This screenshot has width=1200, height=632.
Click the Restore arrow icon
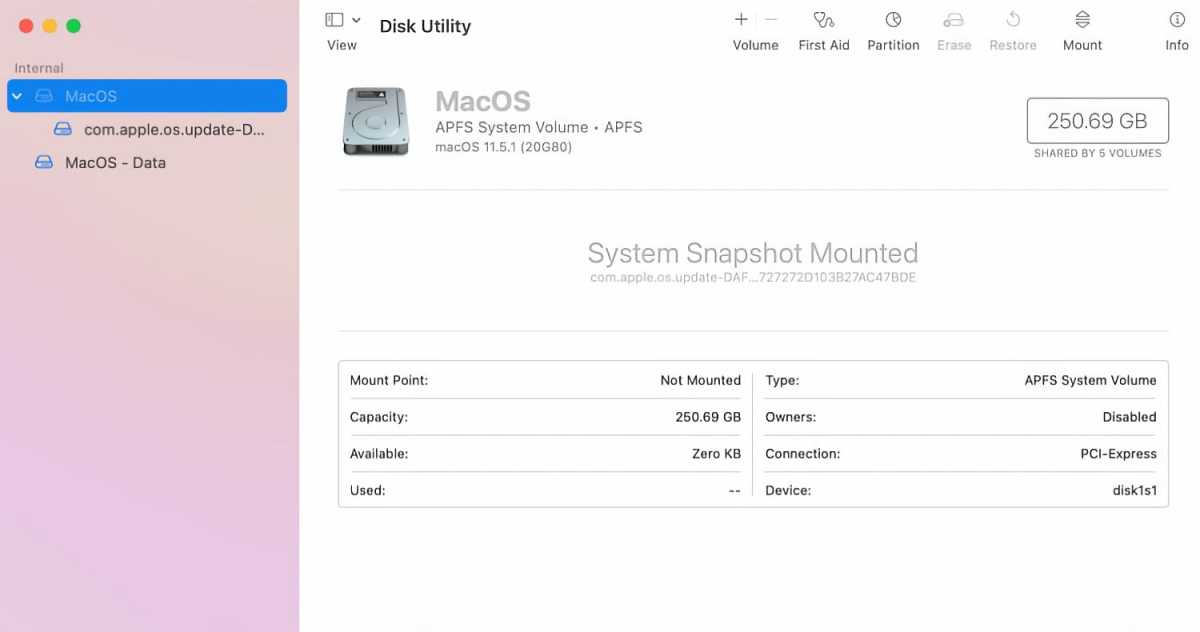(1013, 19)
